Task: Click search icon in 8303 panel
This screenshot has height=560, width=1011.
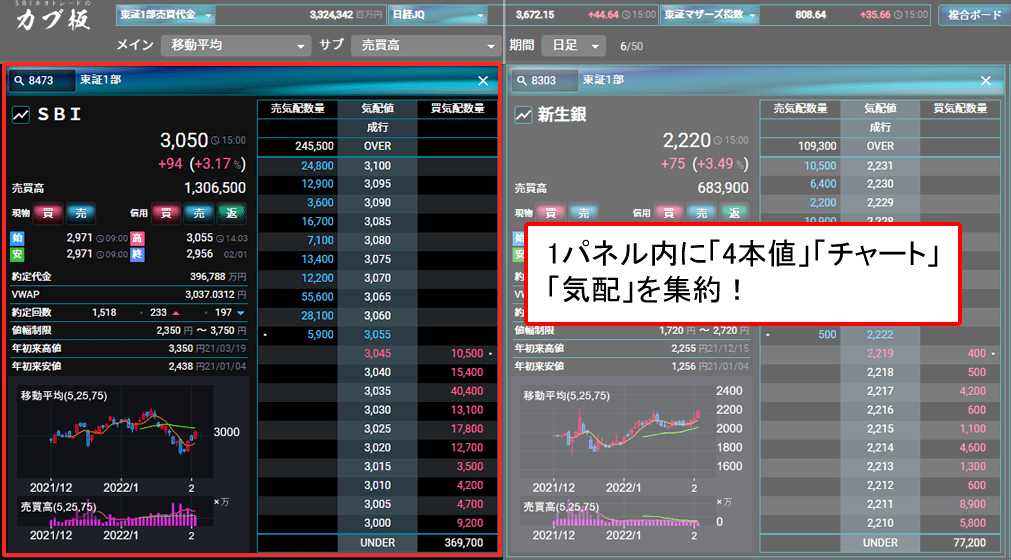Action: coord(522,81)
